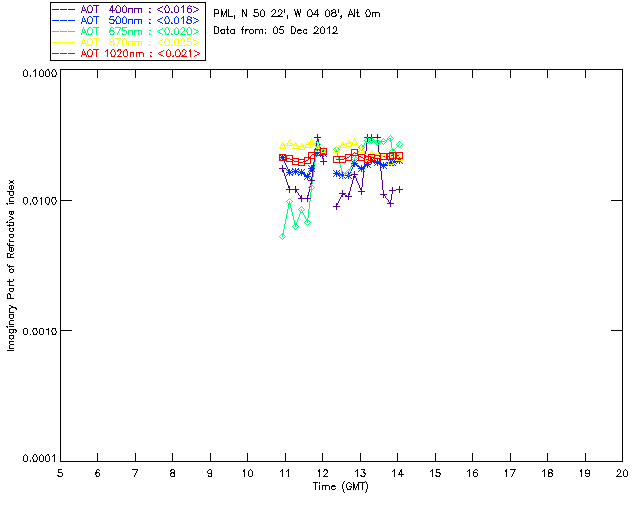Viewport: 640px width, 512px height.
Task: Click x-axis tick label 14
Action: pyautogui.click(x=398, y=473)
